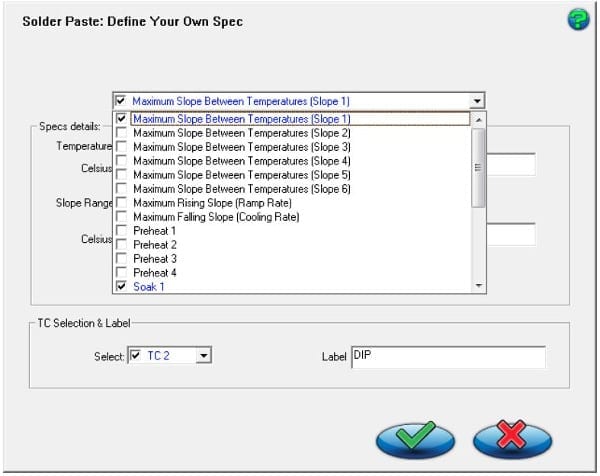The height and width of the screenshot is (476, 600).
Task: Click the lower Celsius field's visible right edge
Action: pos(511,235)
